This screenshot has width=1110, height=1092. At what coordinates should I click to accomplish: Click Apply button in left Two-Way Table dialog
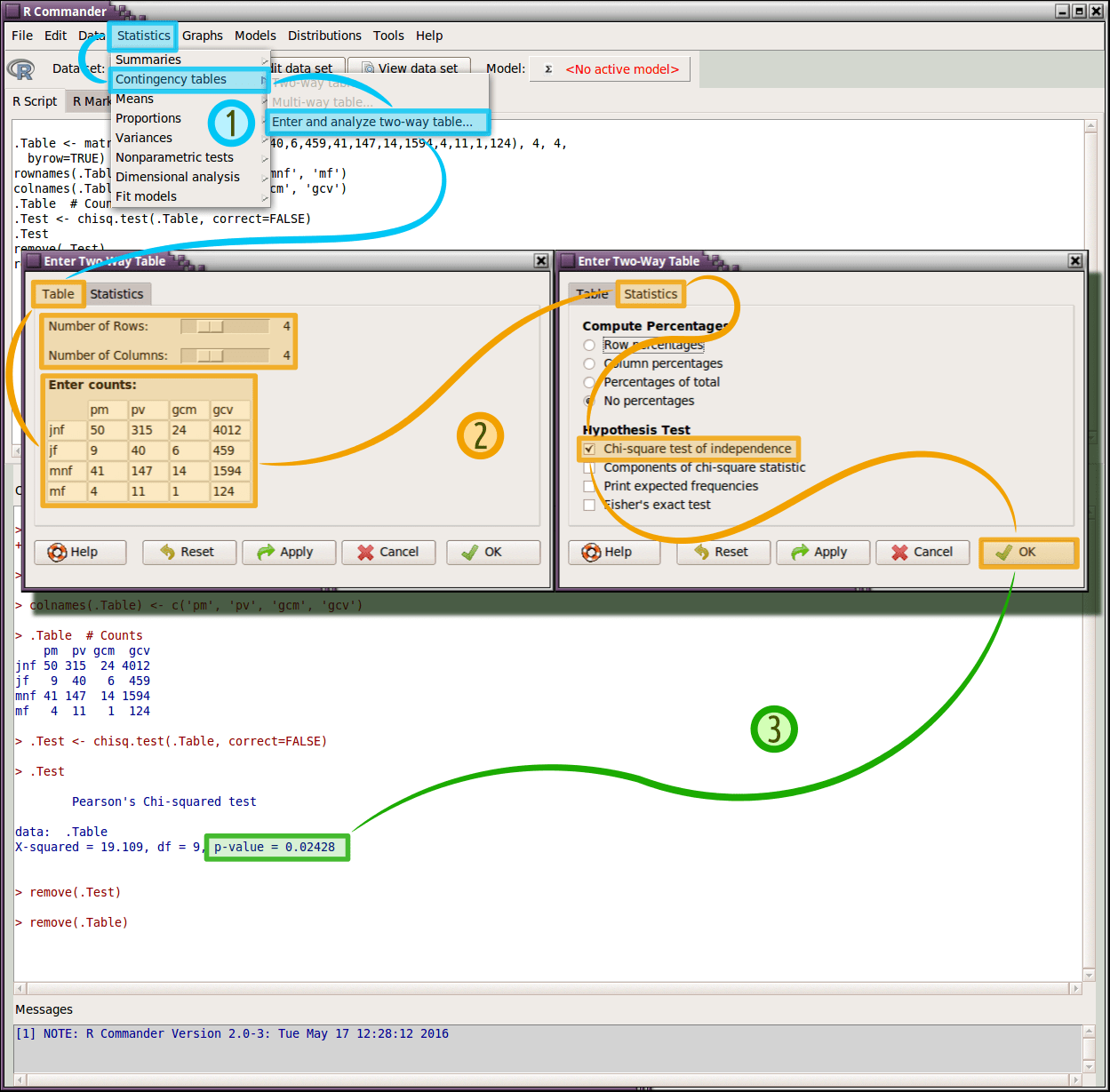[x=289, y=552]
